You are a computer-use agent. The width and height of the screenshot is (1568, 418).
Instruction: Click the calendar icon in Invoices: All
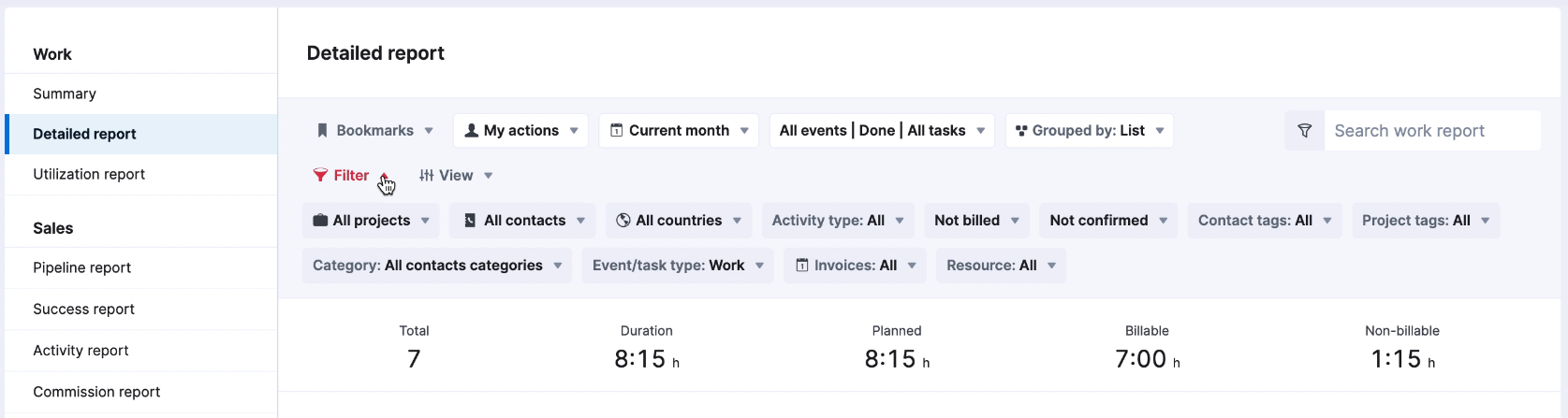click(802, 266)
